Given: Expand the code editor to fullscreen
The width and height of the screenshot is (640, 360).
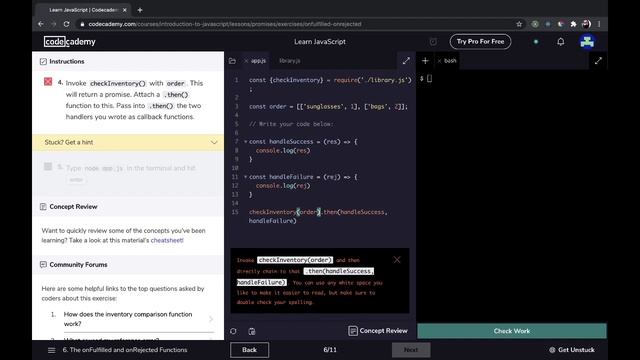Looking at the screenshot, I should coord(406,61).
